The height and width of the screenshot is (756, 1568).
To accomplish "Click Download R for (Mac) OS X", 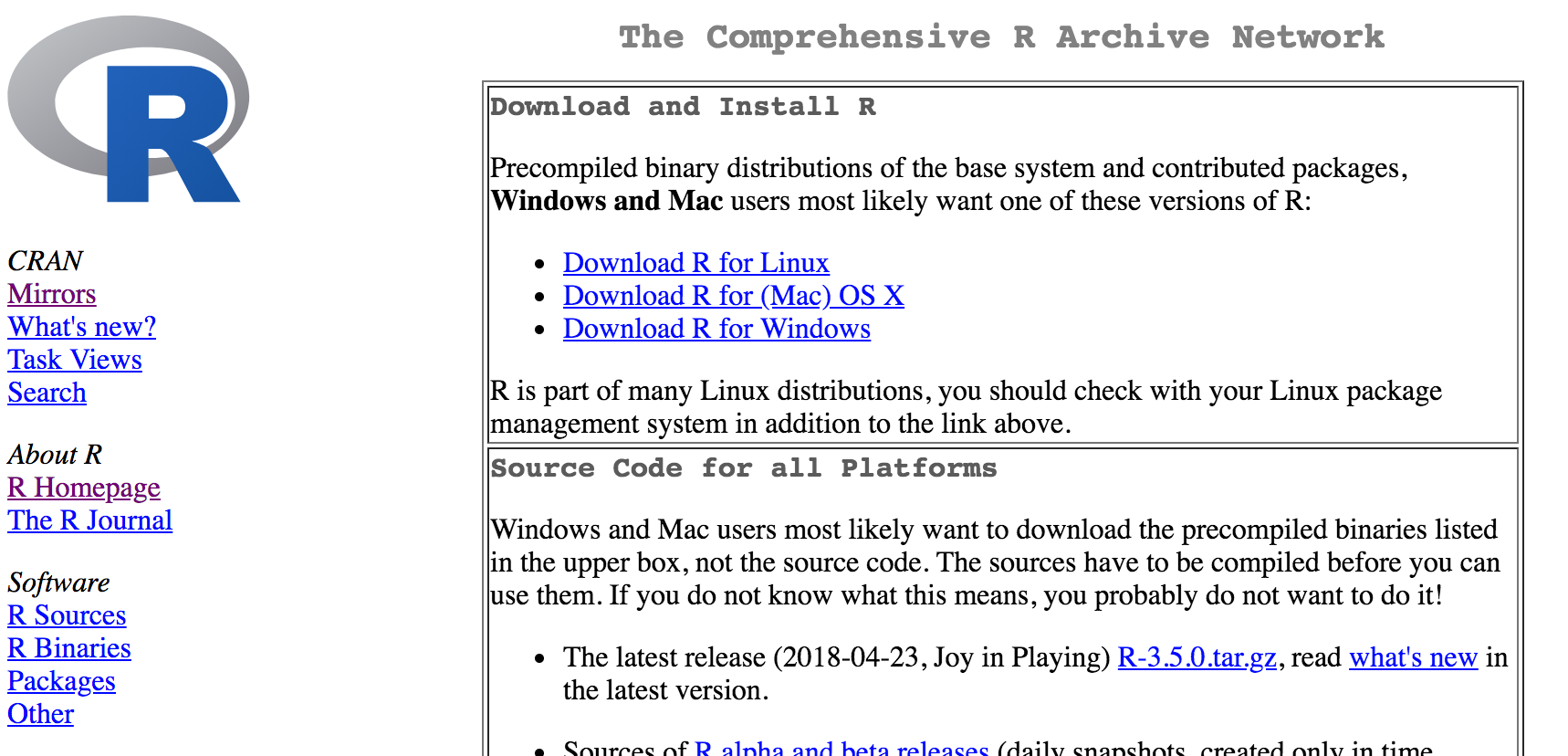I will 734,296.
